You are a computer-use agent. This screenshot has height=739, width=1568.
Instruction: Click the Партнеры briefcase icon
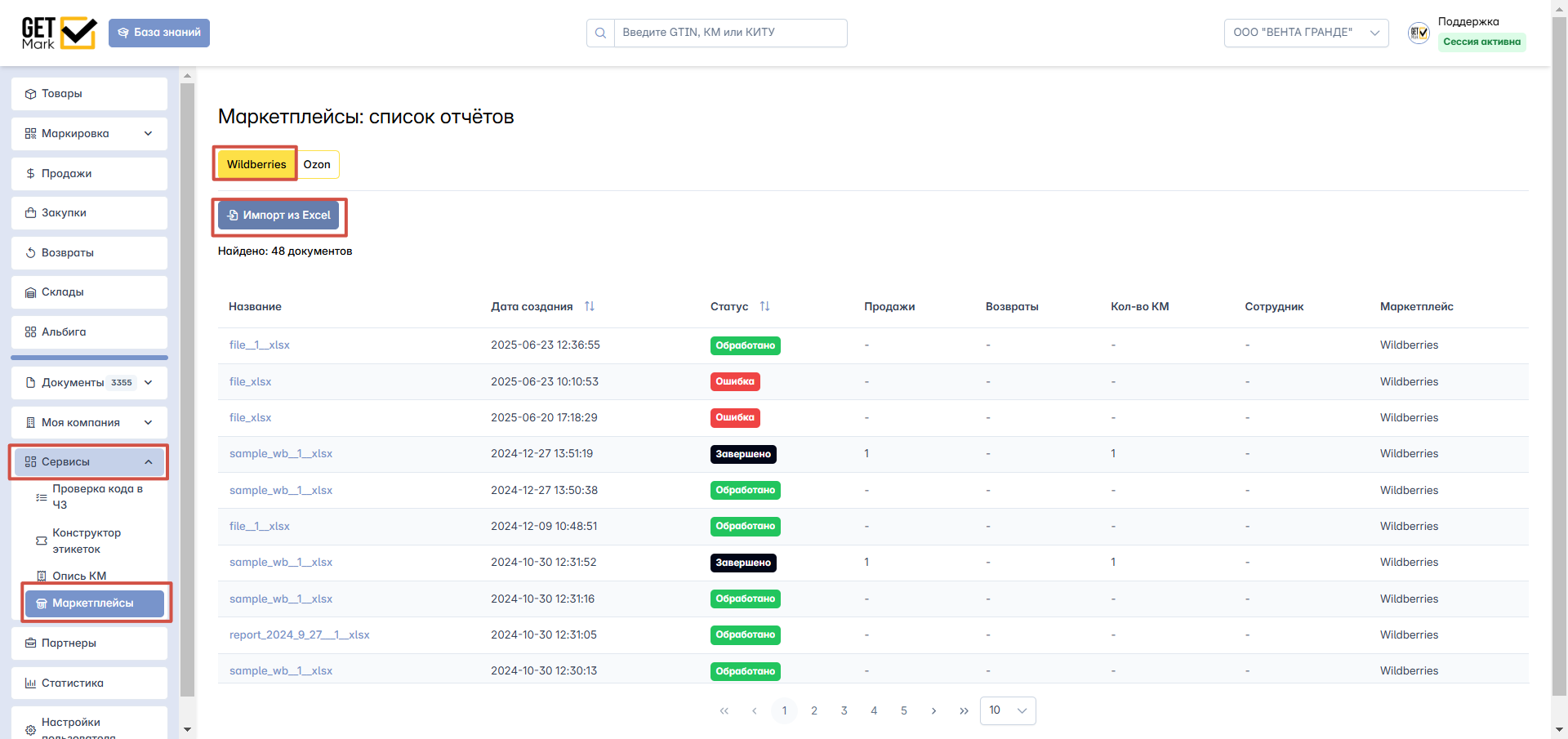pos(31,643)
